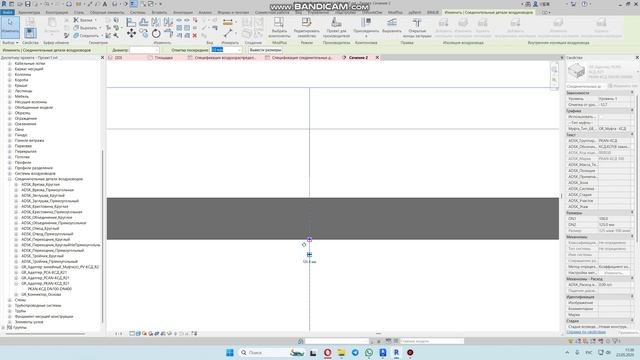
Task: Click the Thin Lines icon in quick access toolbar
Action: pyautogui.click(x=133, y=4)
